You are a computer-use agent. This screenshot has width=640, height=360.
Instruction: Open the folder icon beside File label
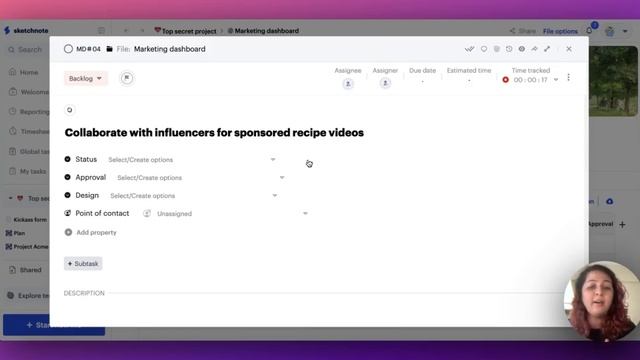coord(109,49)
